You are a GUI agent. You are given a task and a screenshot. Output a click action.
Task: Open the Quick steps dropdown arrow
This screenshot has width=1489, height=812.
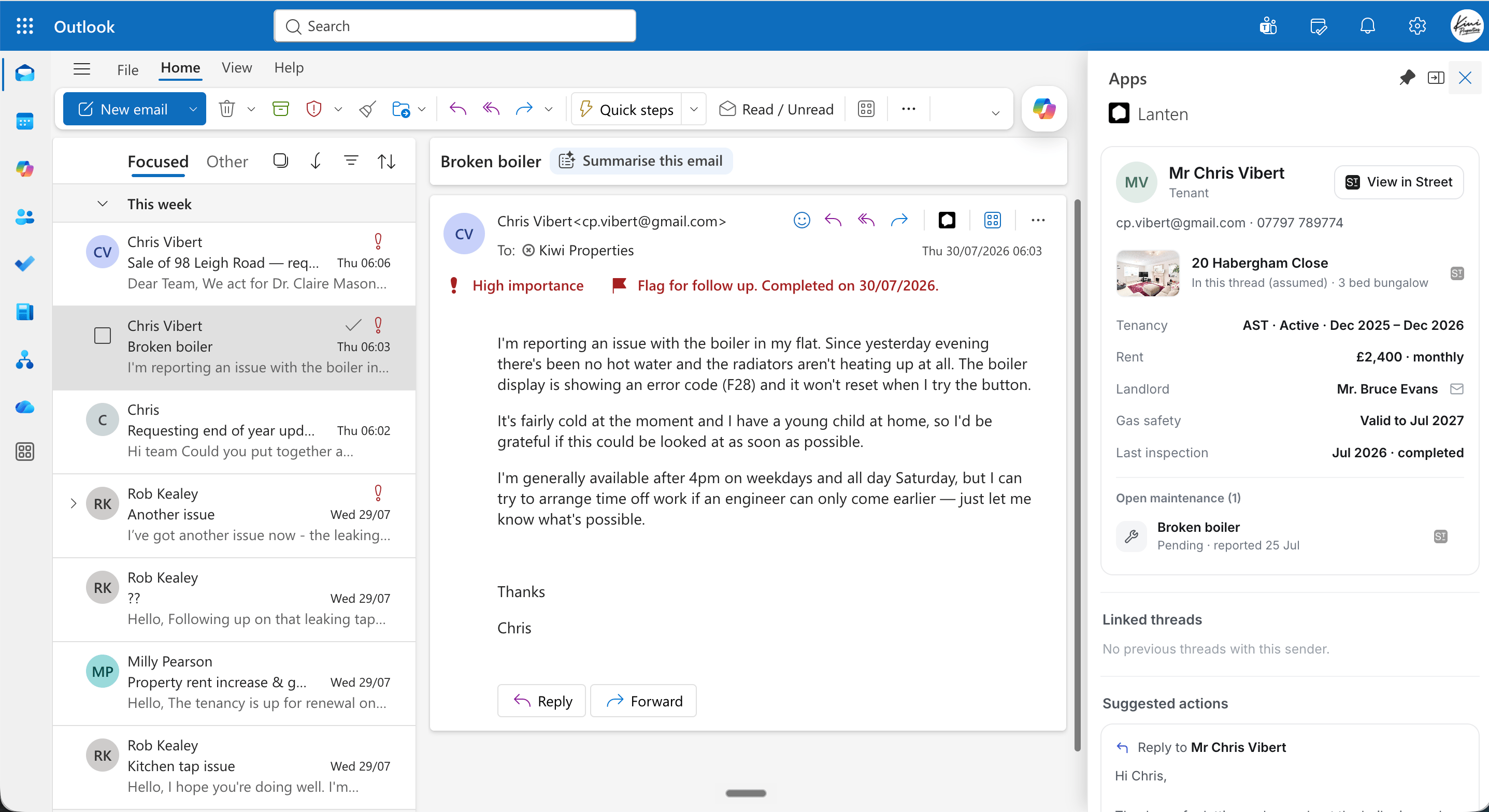(694, 109)
